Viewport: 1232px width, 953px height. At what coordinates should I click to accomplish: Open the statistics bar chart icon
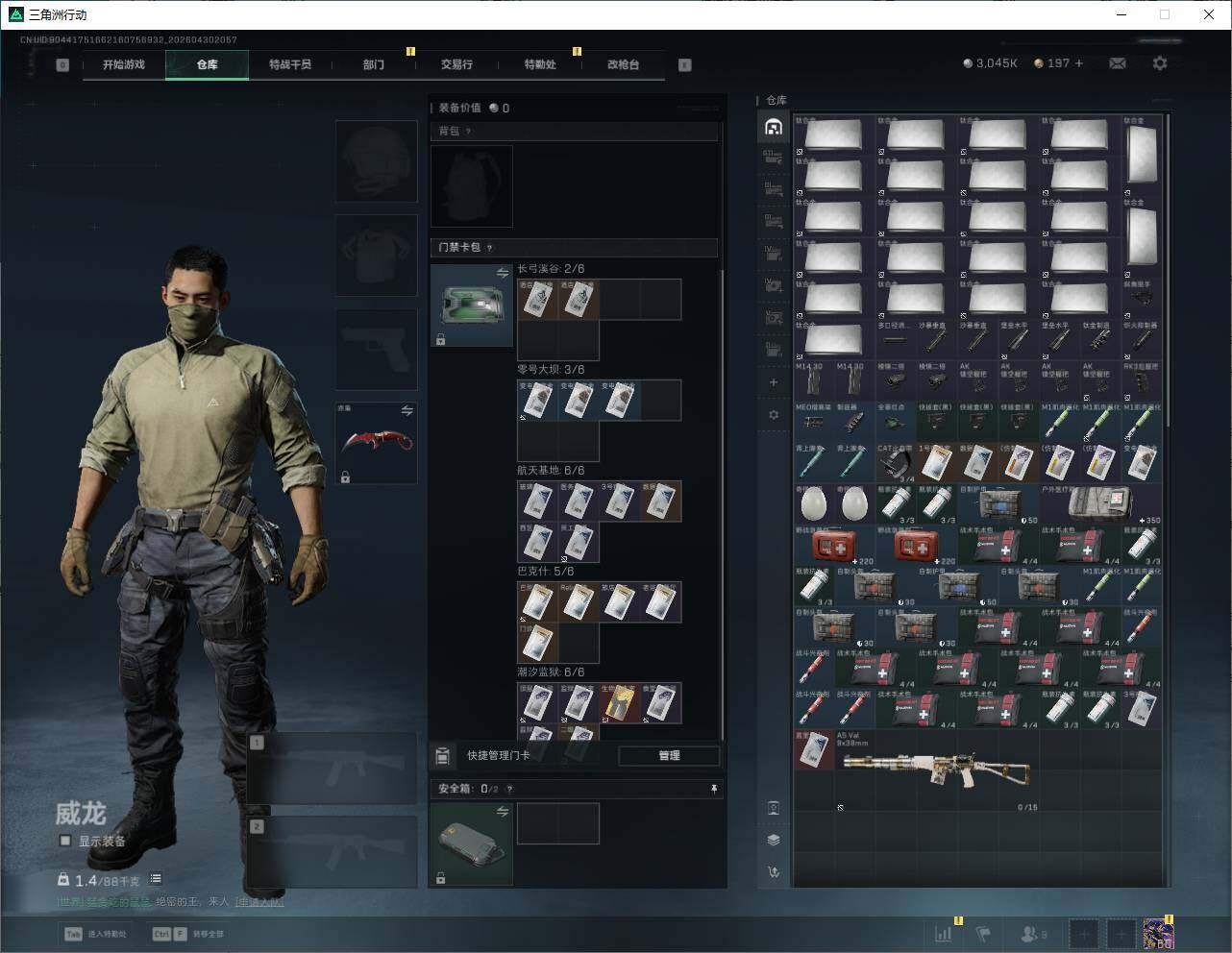[944, 934]
